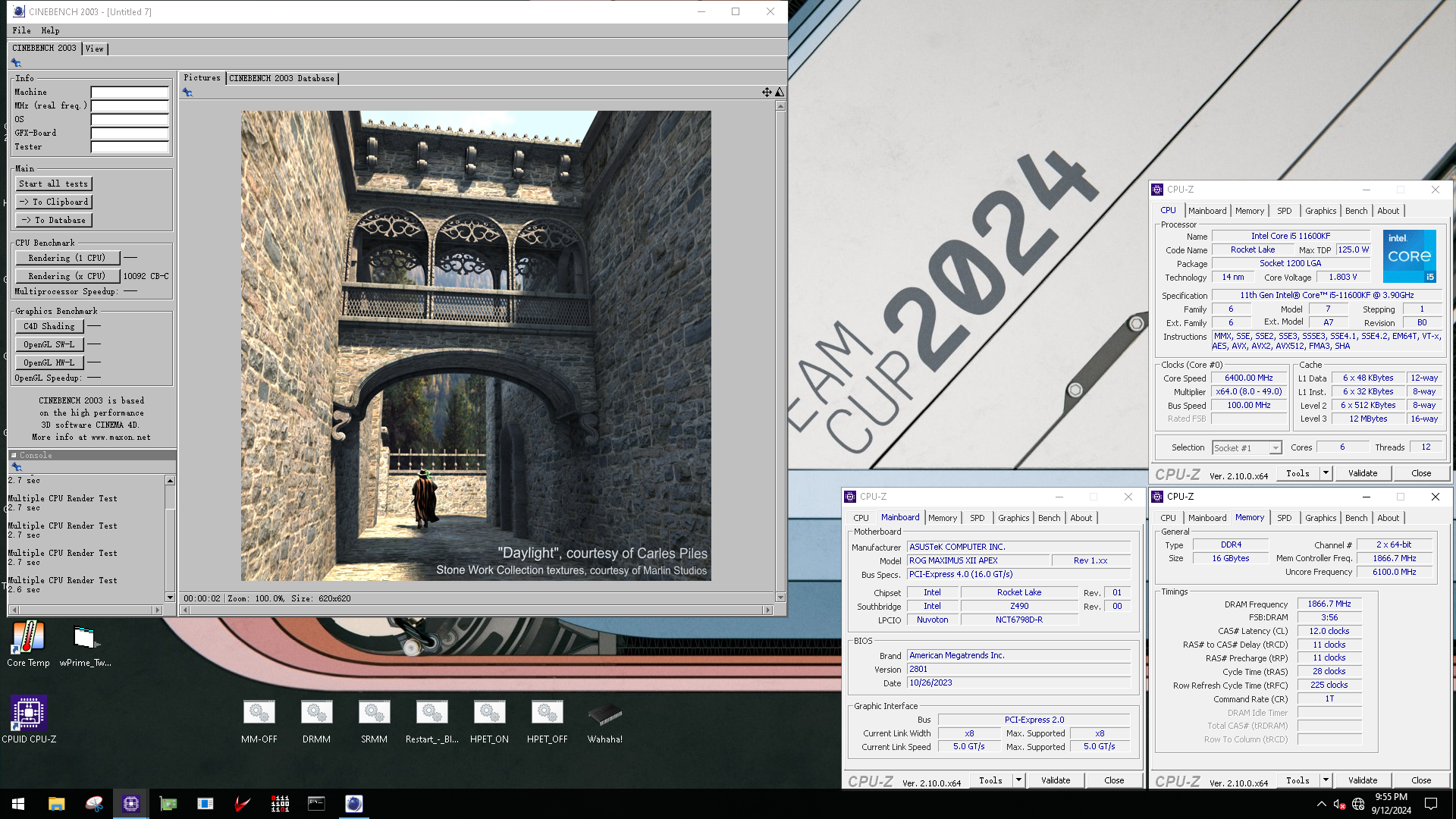Click pin icon in Pictures panel toolbar
The height and width of the screenshot is (819, 1456).
pyautogui.click(x=187, y=93)
